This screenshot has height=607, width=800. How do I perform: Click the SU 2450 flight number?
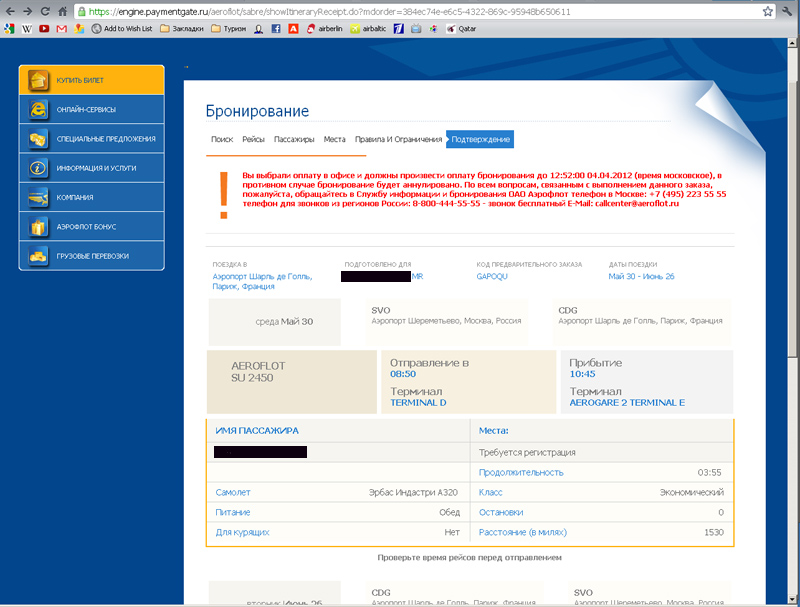(x=252, y=378)
